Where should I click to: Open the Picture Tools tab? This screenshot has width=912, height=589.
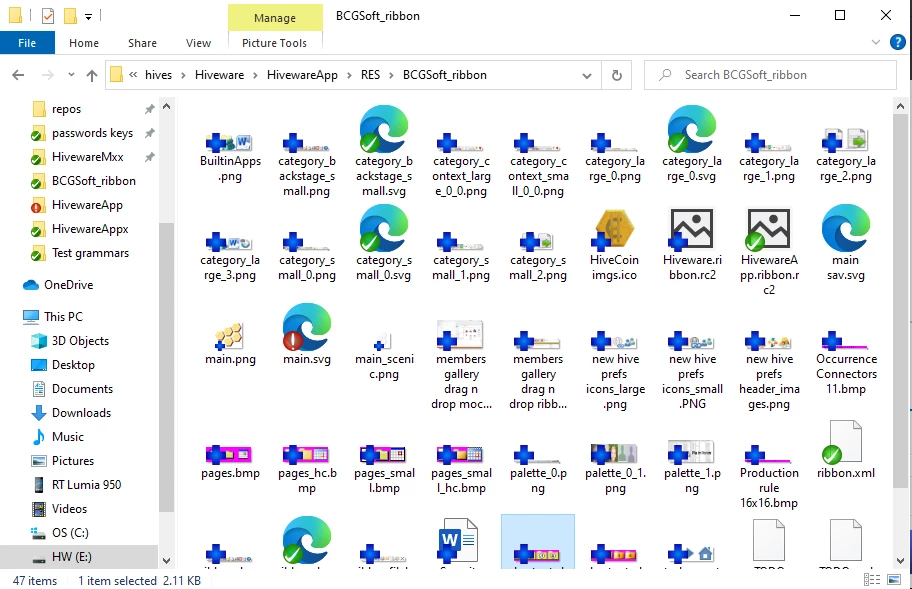[275, 43]
